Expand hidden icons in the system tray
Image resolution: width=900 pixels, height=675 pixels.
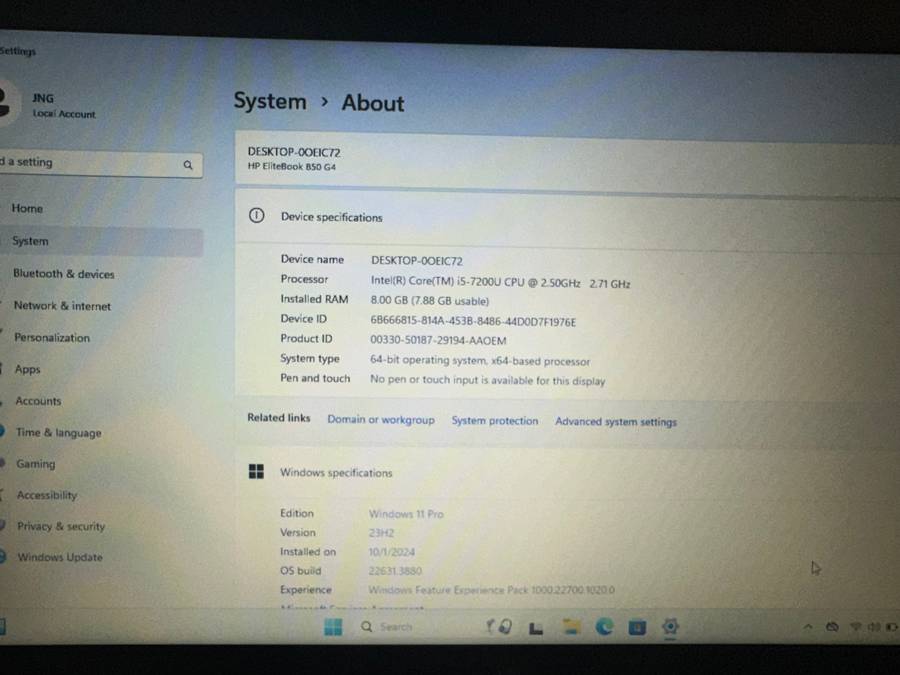(808, 627)
